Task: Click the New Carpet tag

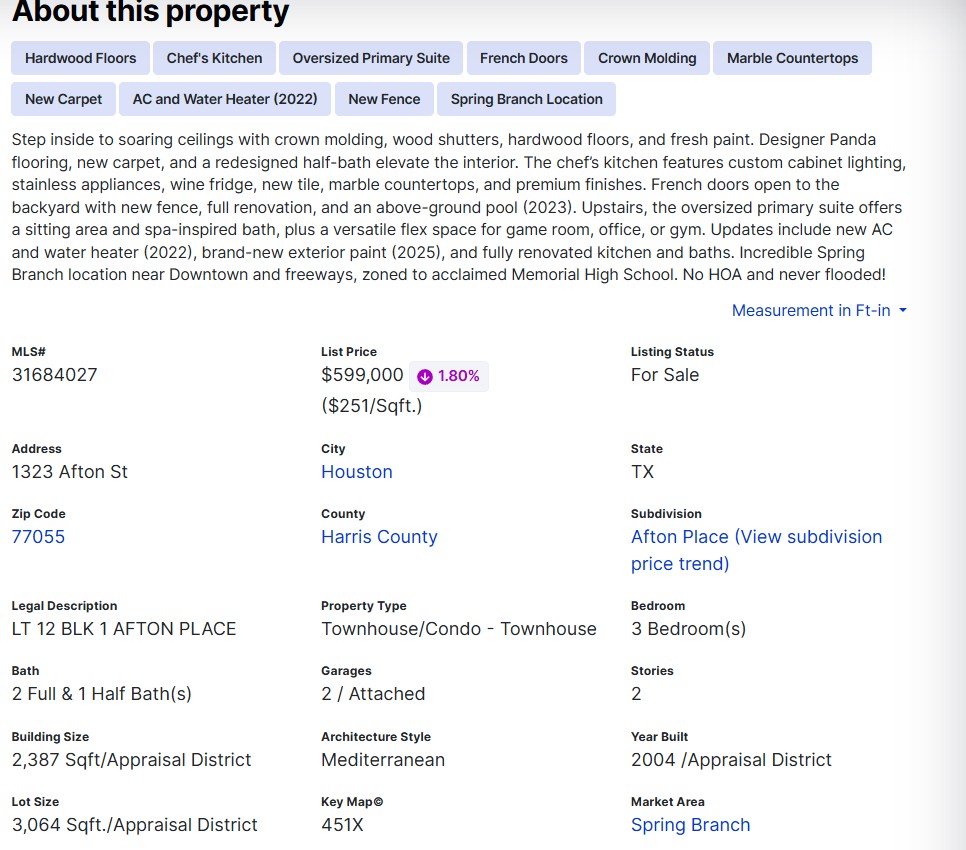Action: click(x=64, y=99)
